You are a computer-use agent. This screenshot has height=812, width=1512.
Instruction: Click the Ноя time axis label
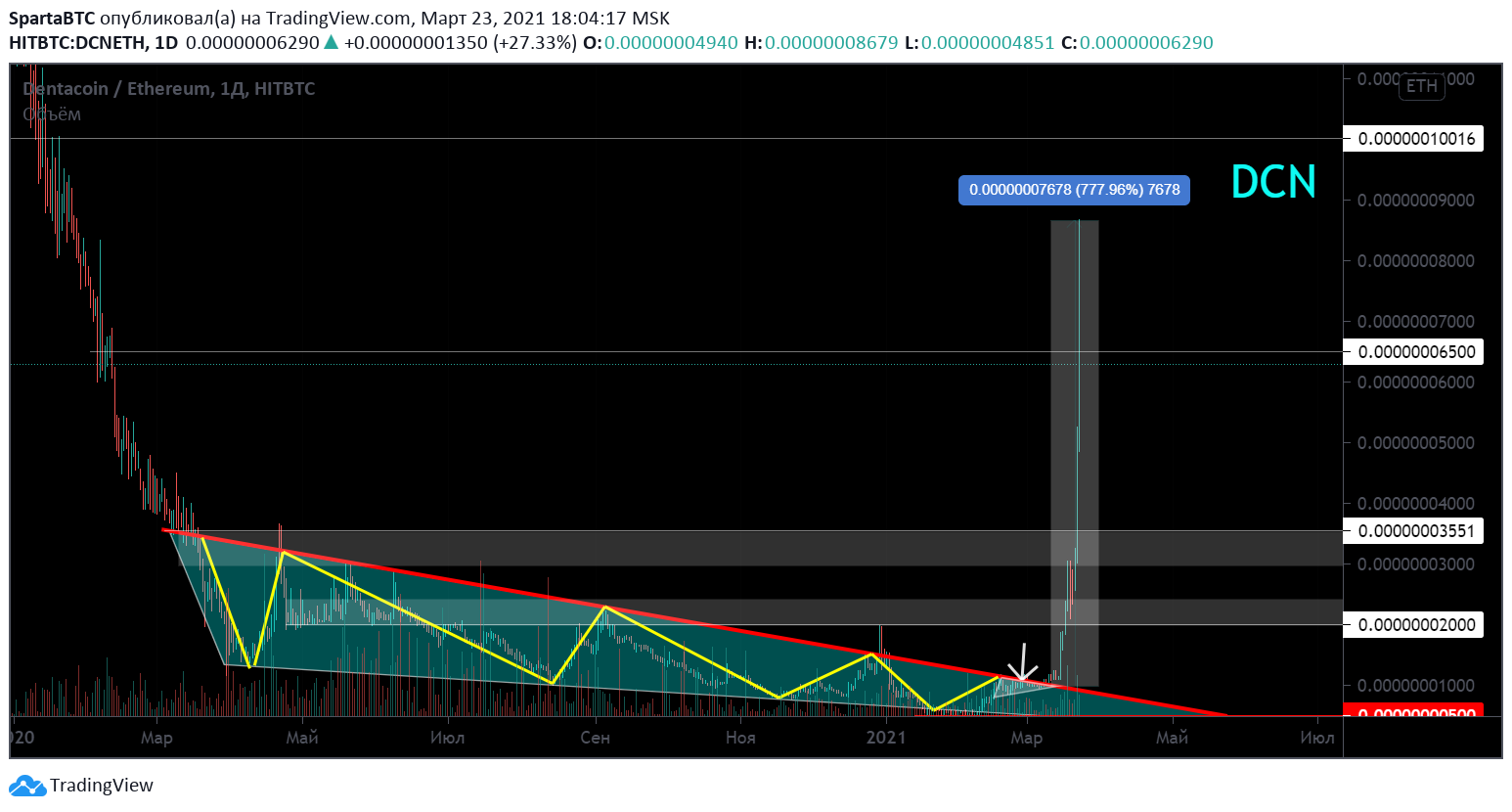[740, 738]
